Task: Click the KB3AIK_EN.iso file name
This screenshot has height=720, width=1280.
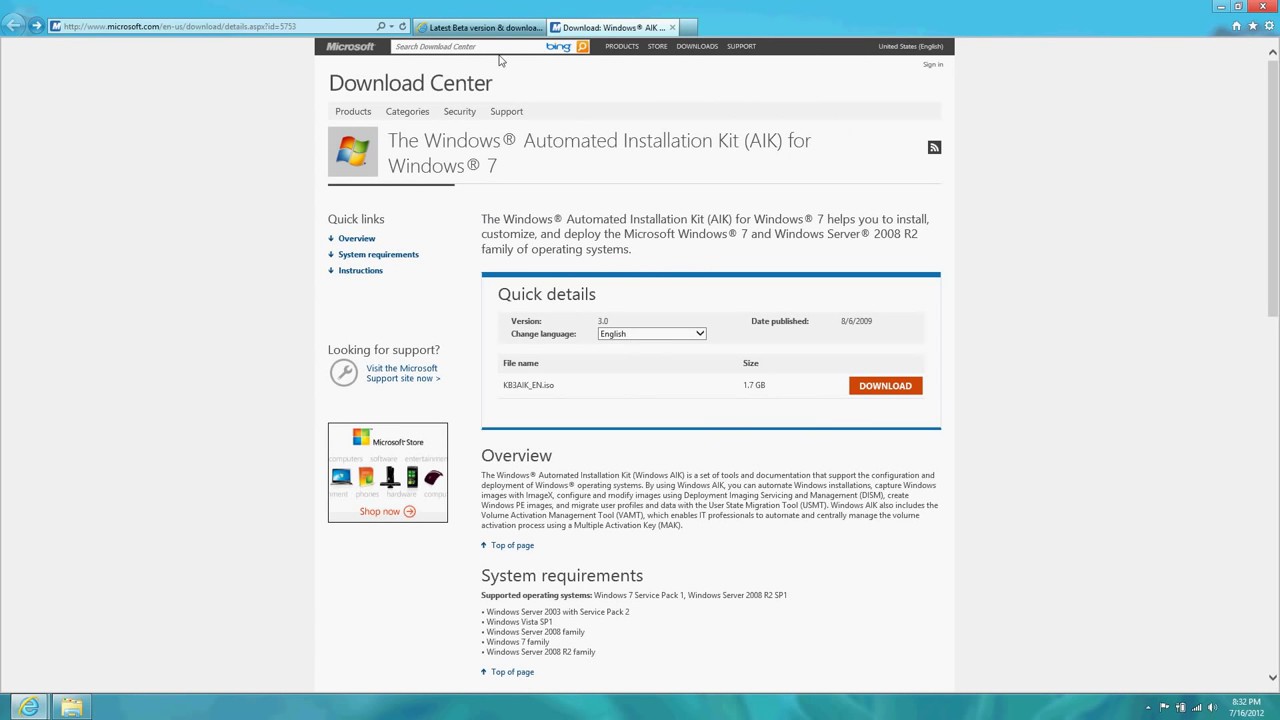Action: tap(528, 385)
